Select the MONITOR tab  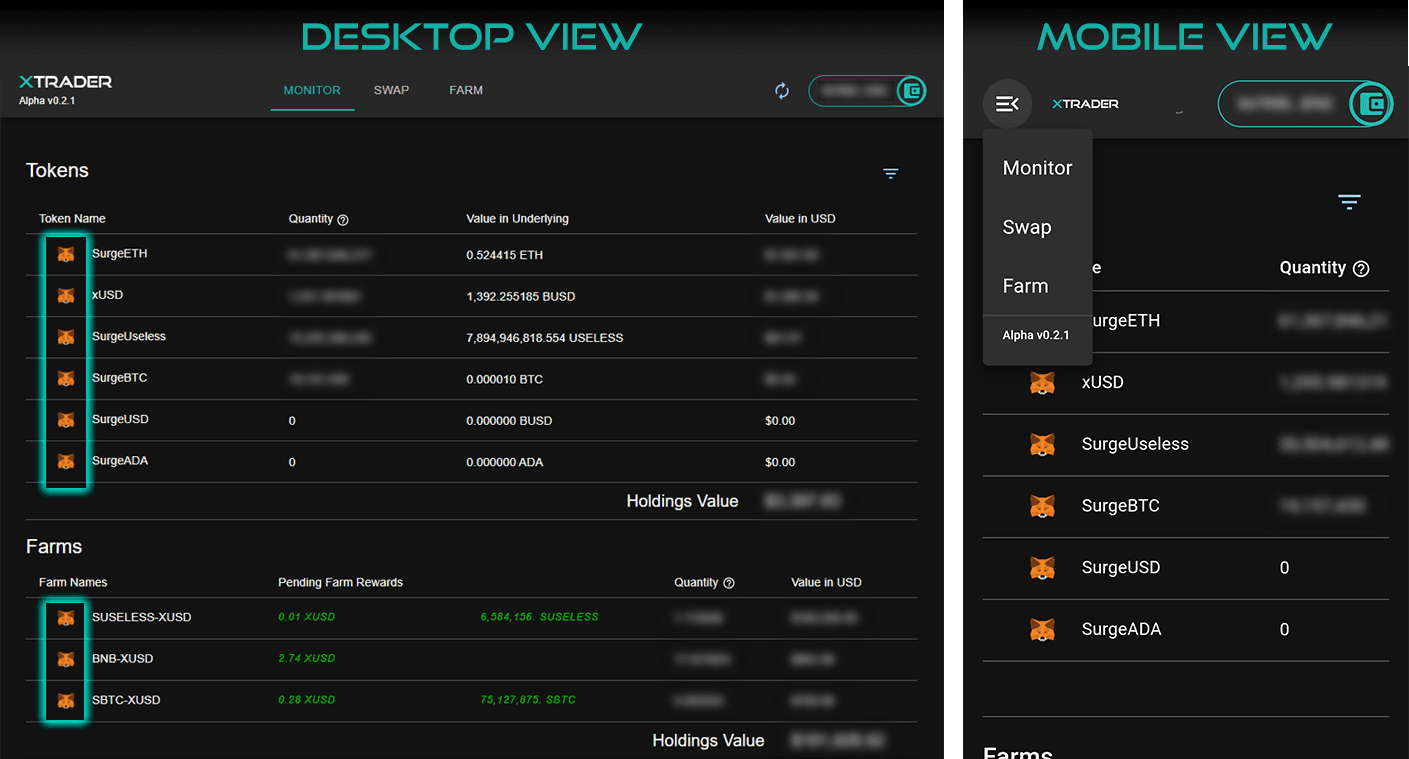[312, 90]
